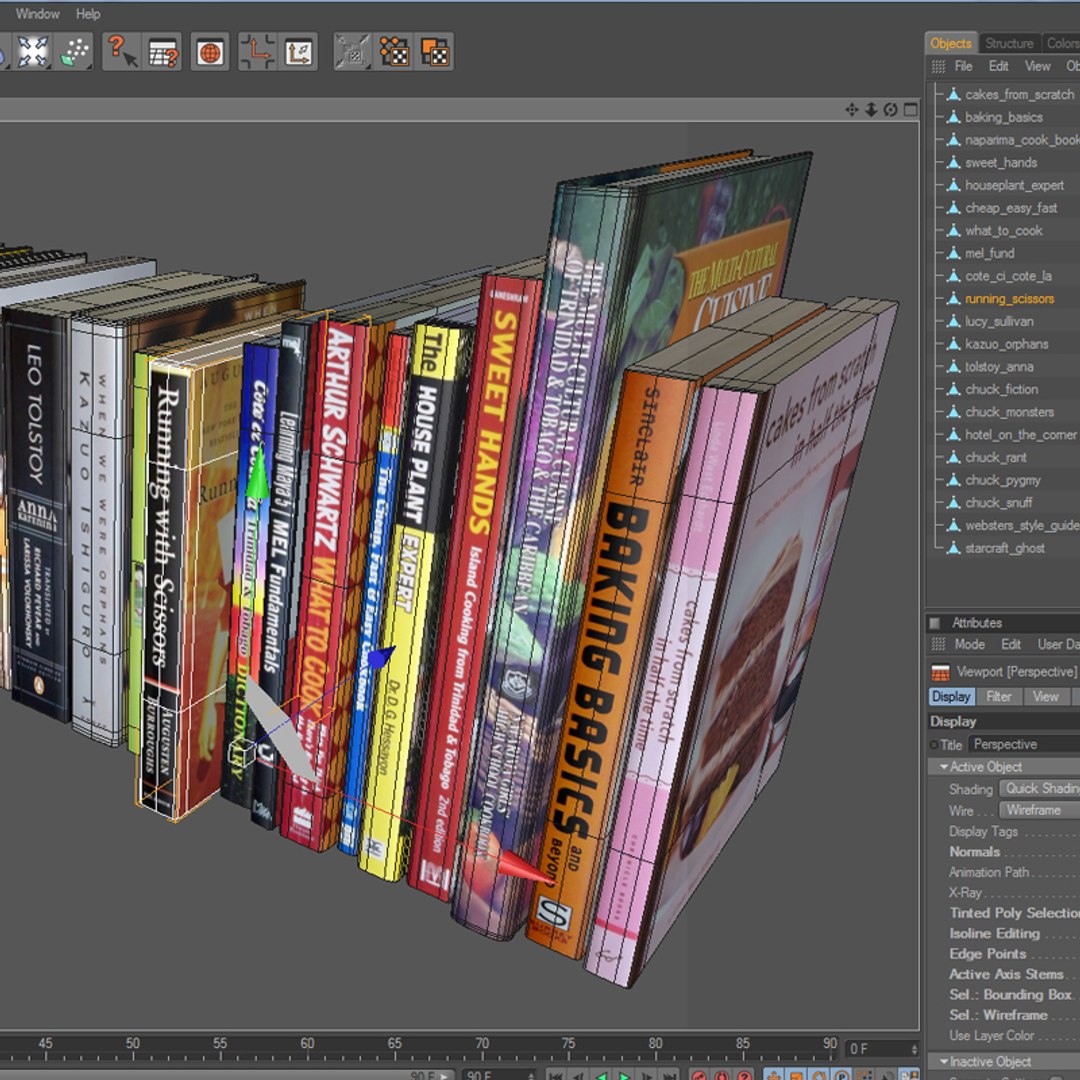
Task: Click the green Y-axis arrow handle
Action: [257, 476]
